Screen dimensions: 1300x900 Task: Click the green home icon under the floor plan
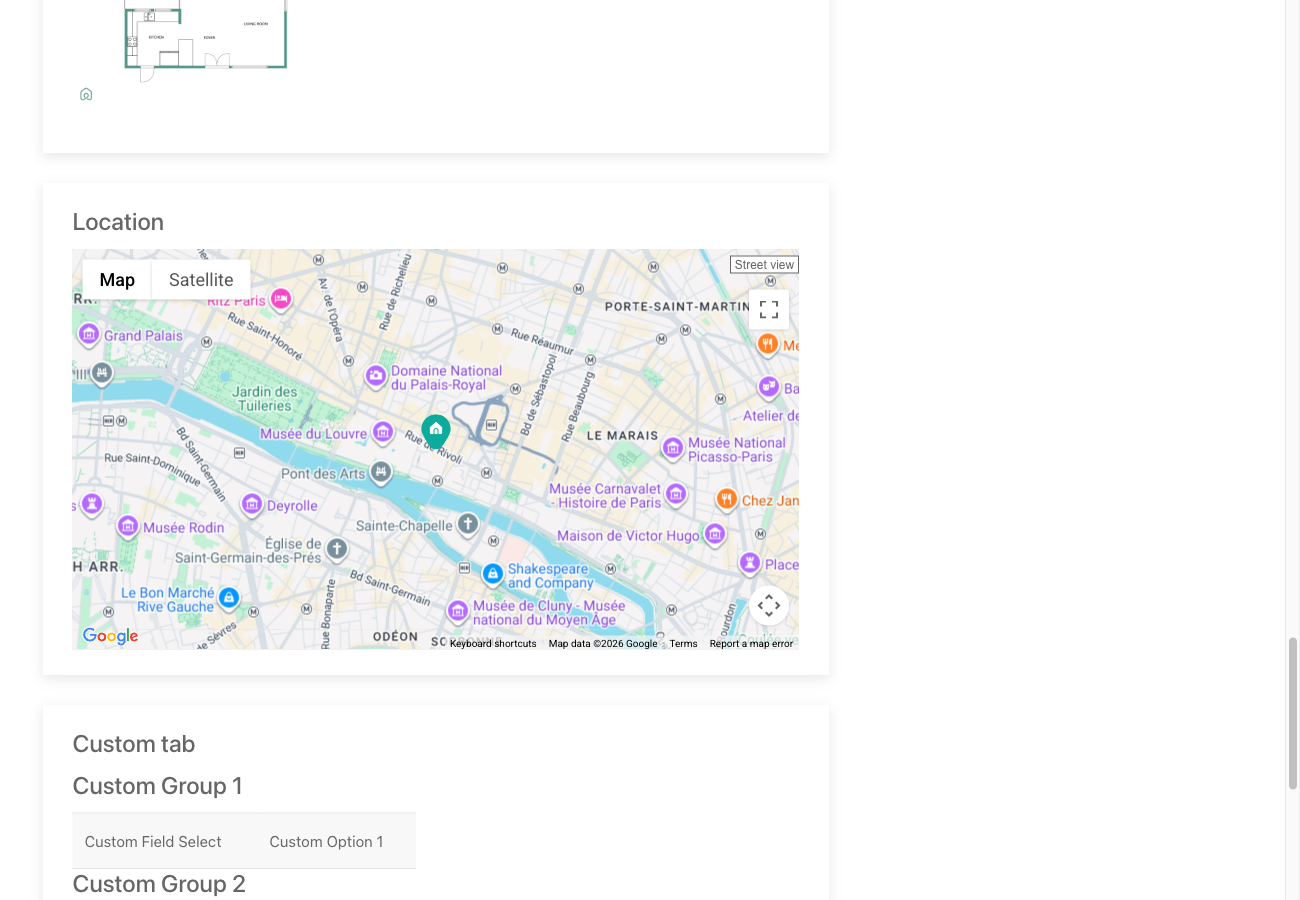[86, 93]
